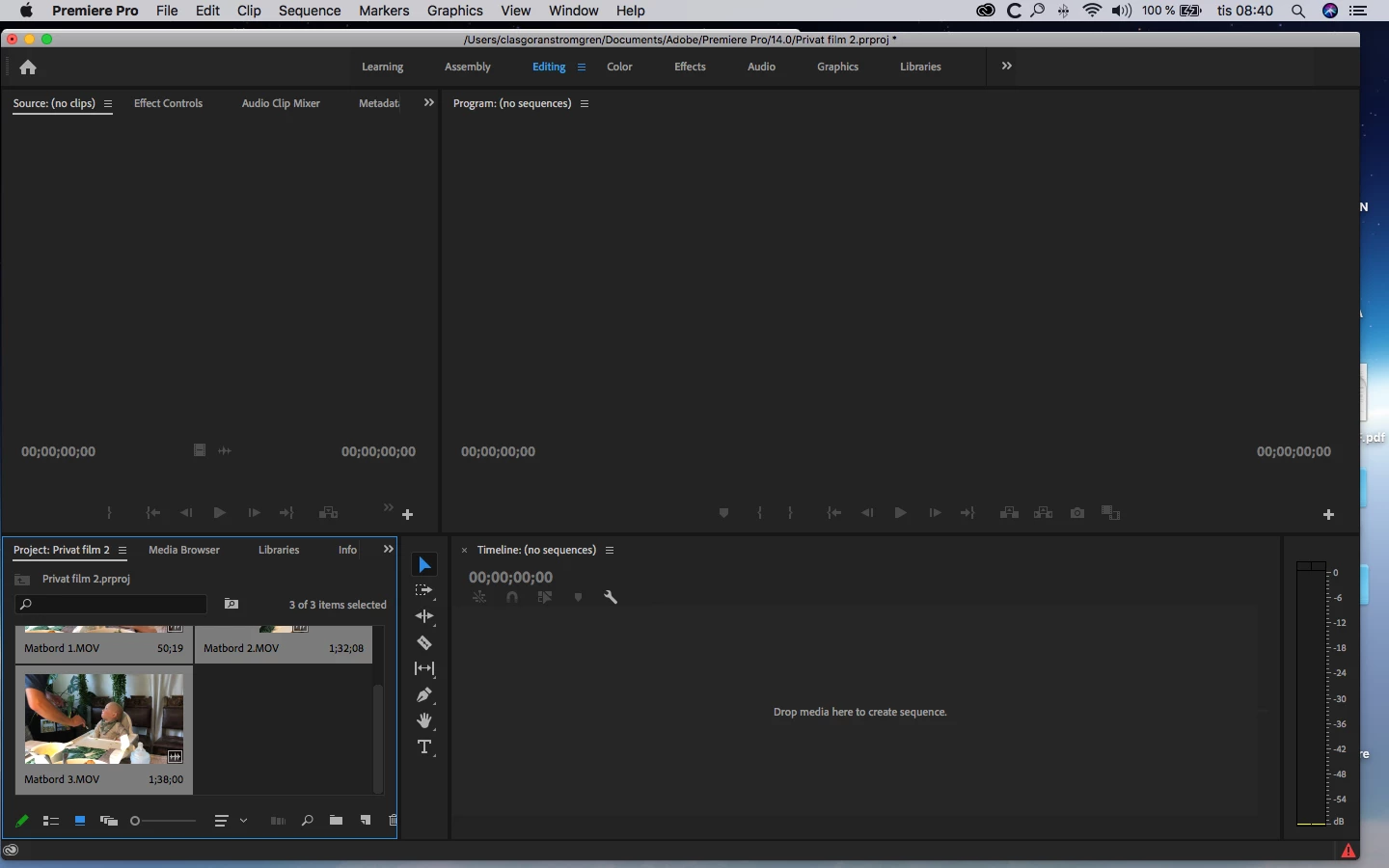Select the Selection tool arrow
This screenshot has height=868, width=1389.
coord(424,565)
